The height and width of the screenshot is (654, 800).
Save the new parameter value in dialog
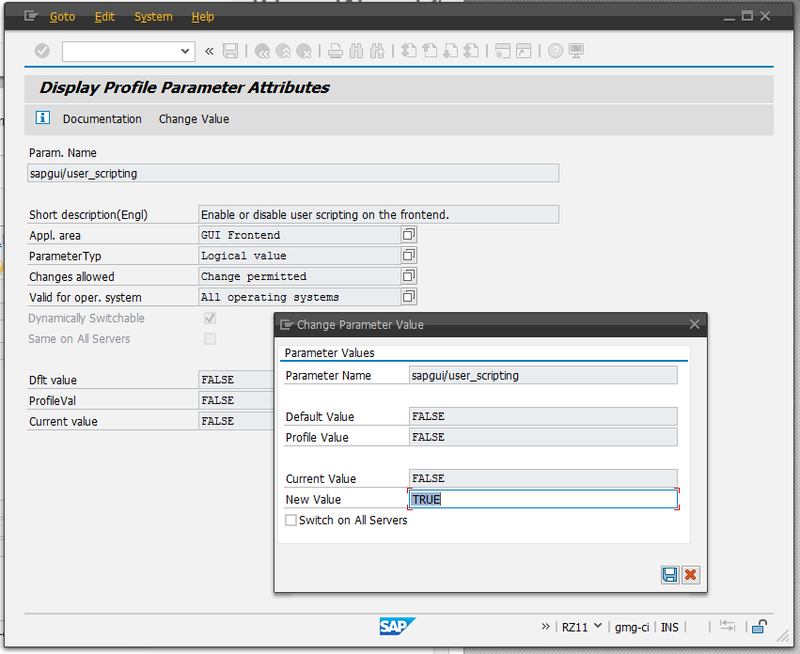click(x=670, y=575)
